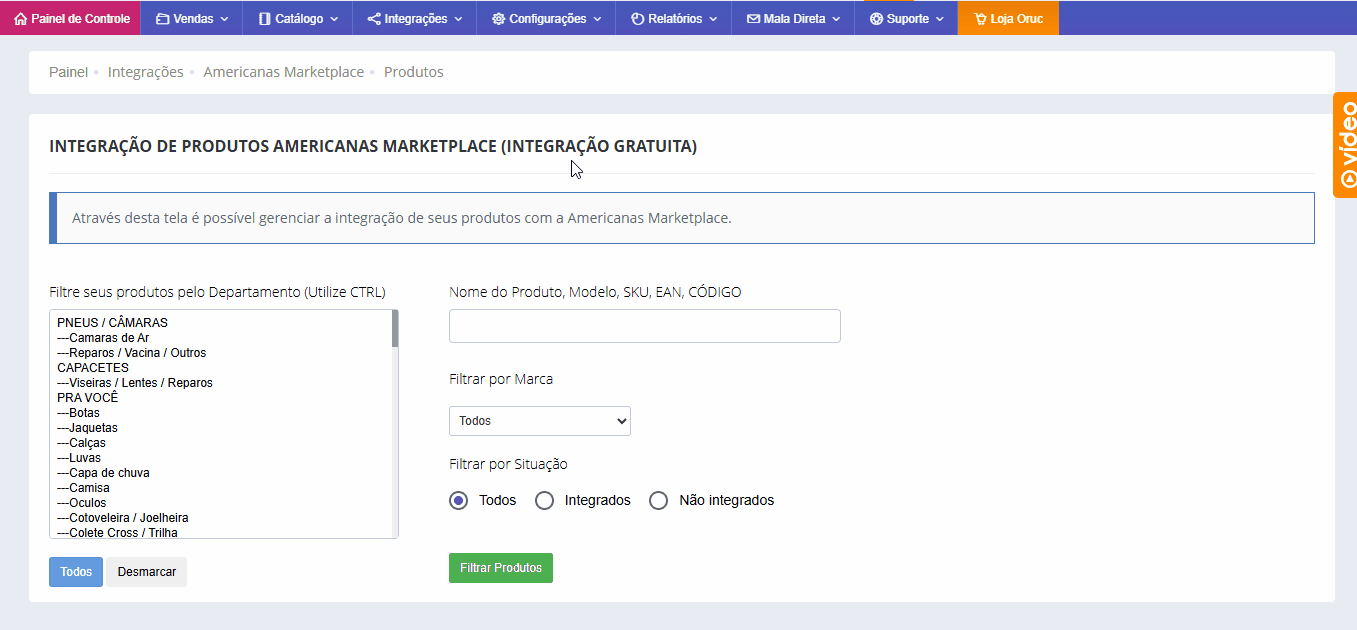
Task: Select the Integrados radio button
Action: (545, 500)
